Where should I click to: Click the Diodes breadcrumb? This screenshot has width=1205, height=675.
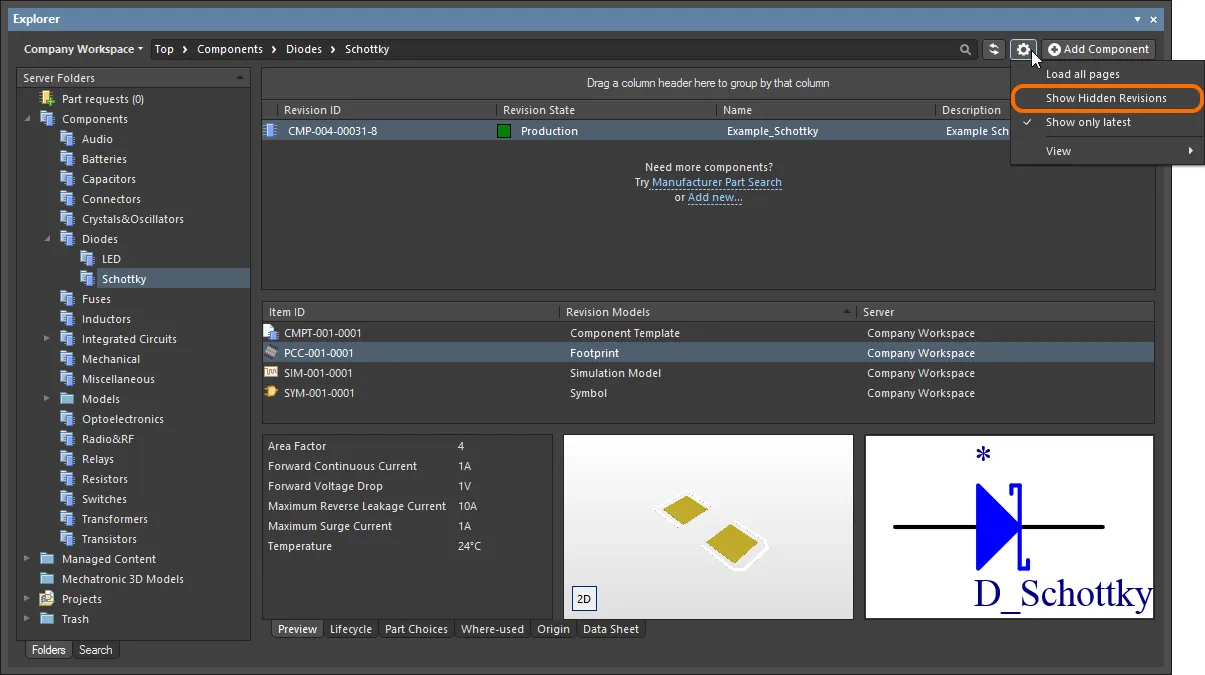(x=304, y=49)
